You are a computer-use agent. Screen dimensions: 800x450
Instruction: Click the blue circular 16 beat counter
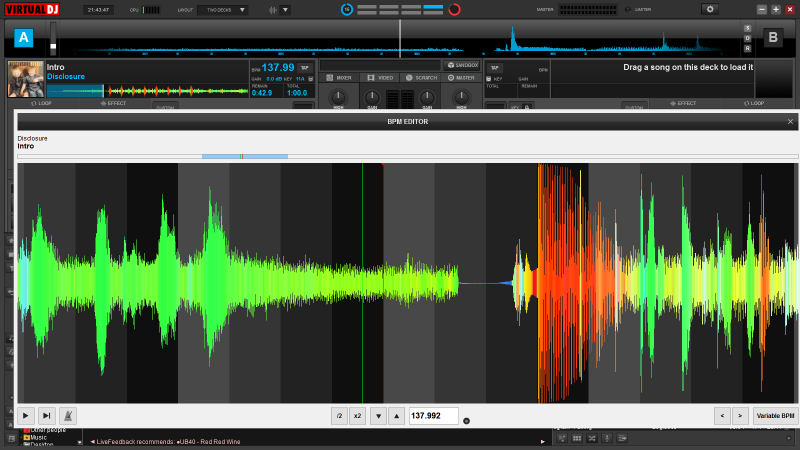[x=346, y=9]
